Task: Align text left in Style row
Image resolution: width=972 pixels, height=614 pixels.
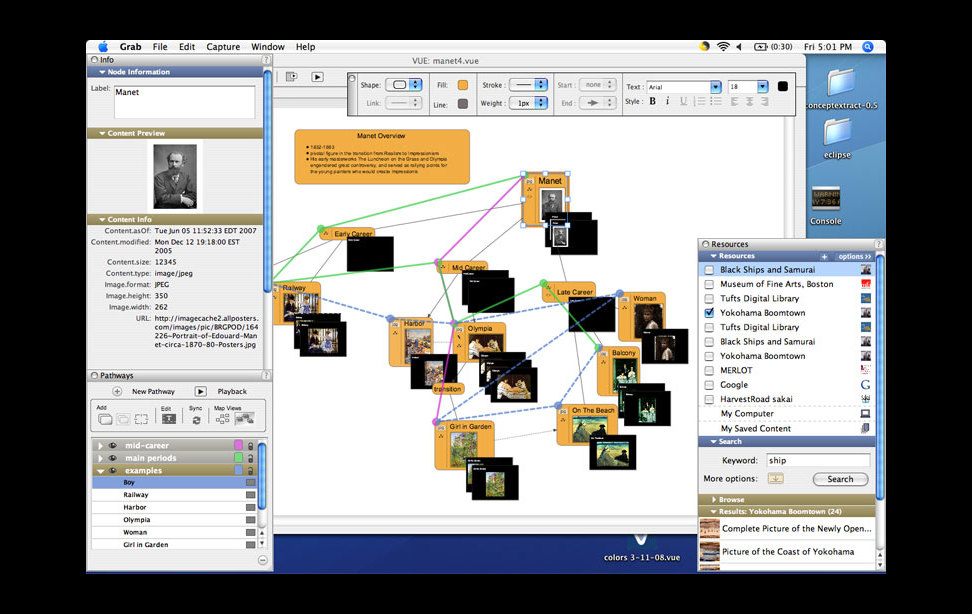Action: coord(735,101)
